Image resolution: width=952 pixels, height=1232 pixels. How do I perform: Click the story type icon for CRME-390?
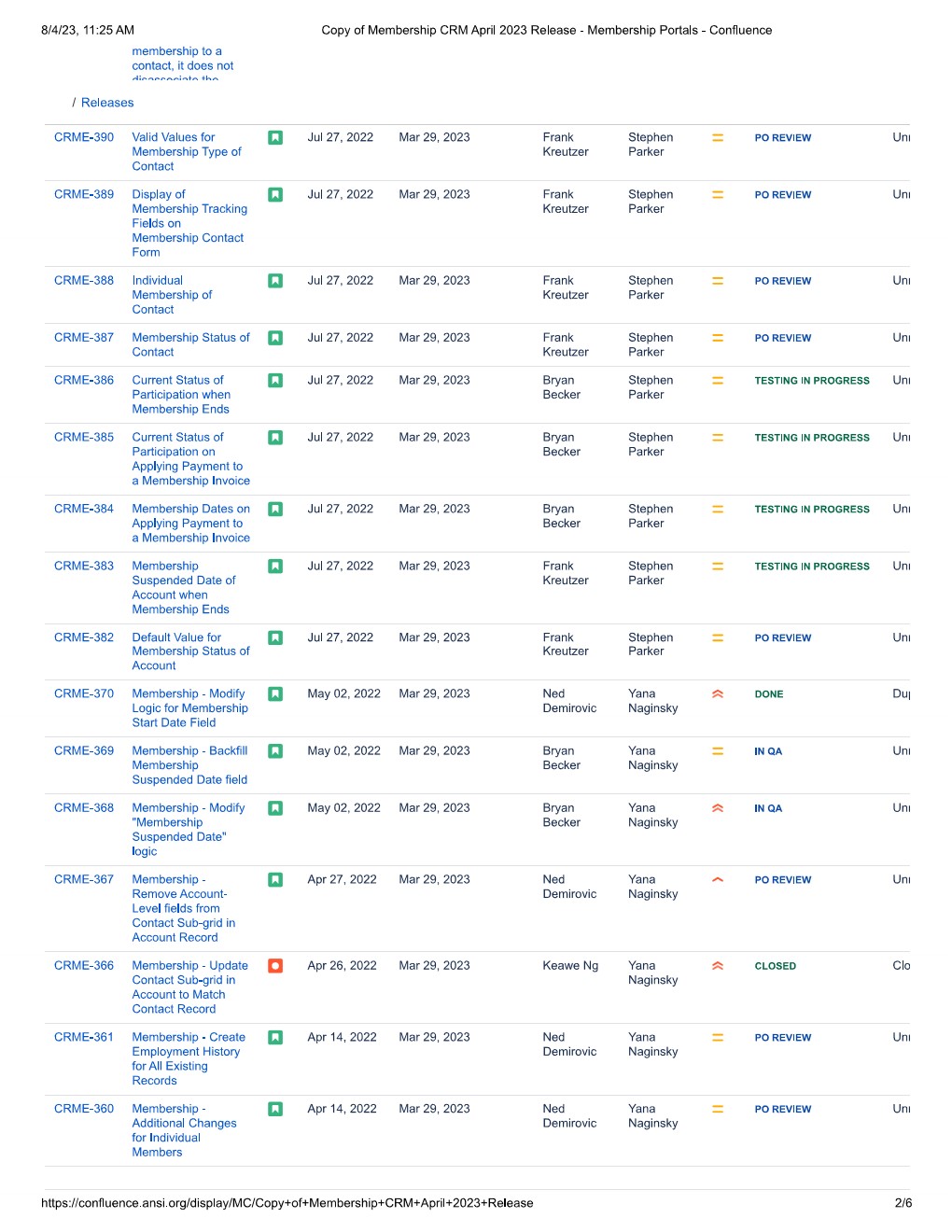275,137
